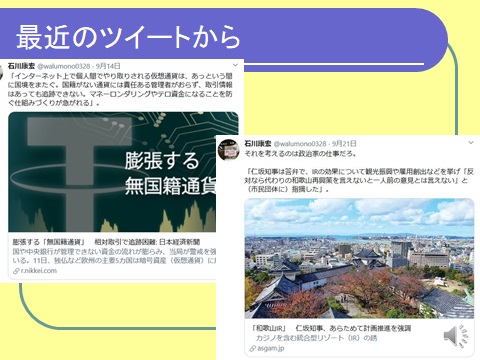Open the 9月21日 tweet date link
The height and width of the screenshot is (360, 480).
(344, 144)
